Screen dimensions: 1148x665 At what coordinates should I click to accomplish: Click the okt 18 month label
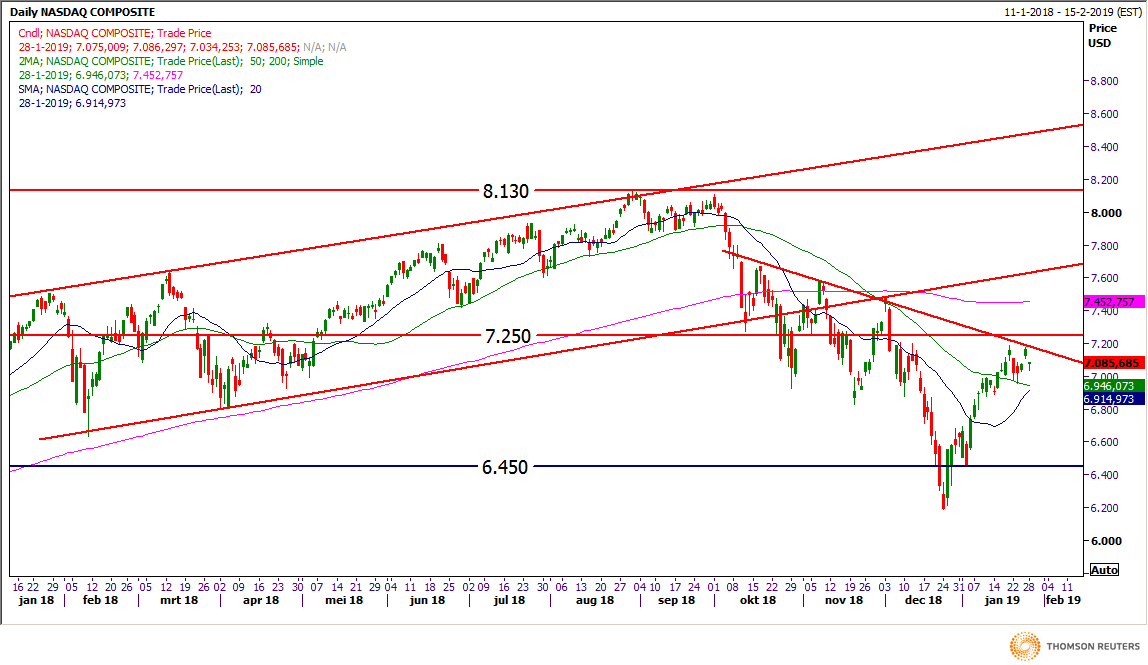[758, 601]
